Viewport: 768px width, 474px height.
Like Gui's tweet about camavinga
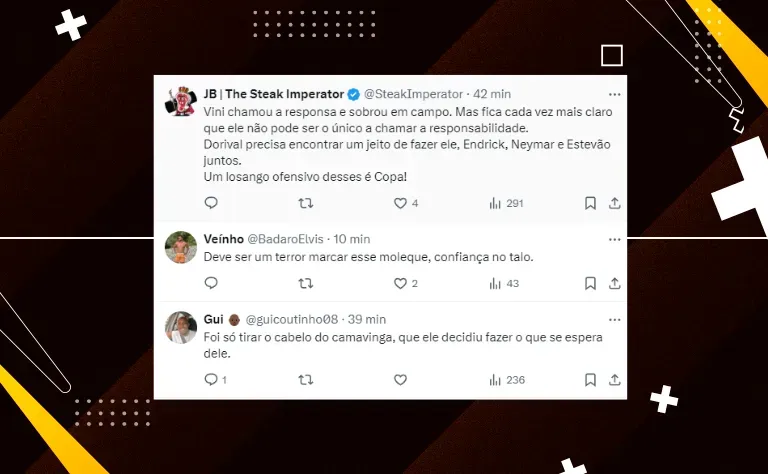(400, 379)
